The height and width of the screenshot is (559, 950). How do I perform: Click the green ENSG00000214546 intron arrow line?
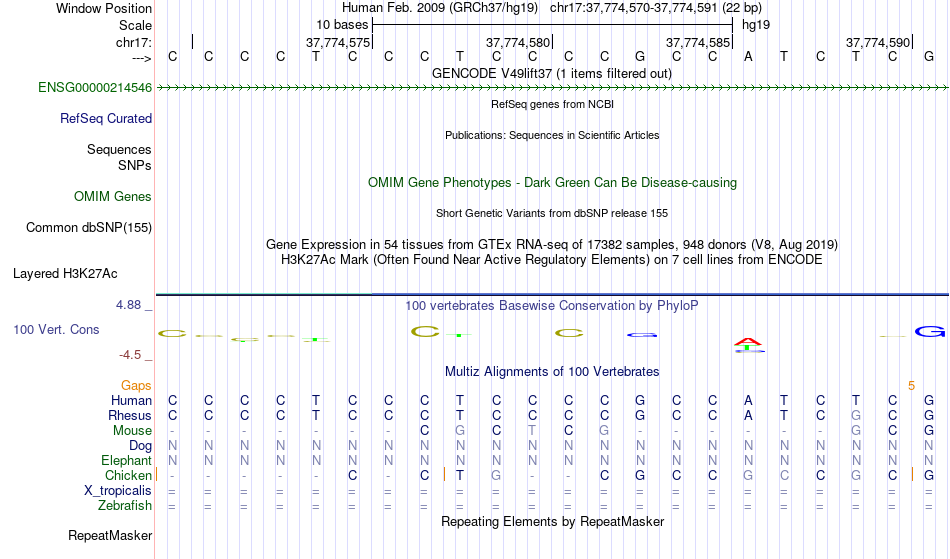point(552,88)
